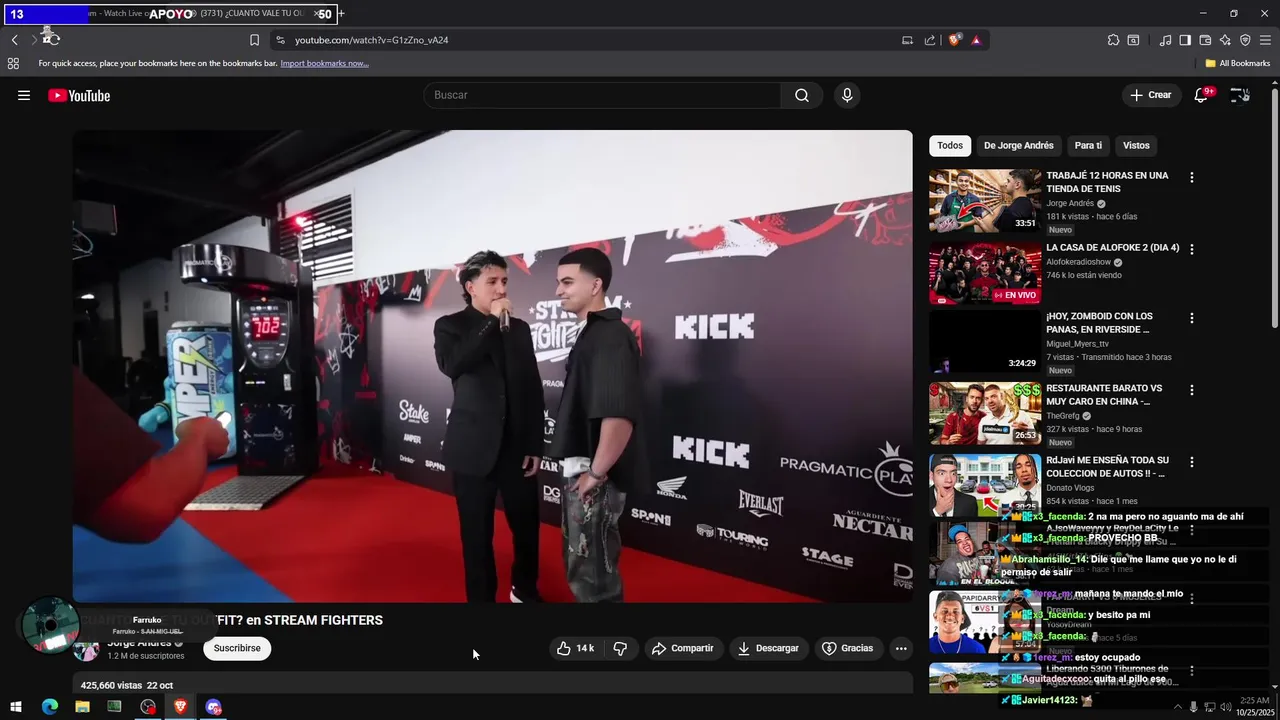The image size is (1280, 720).
Task: Toggle the browser sidebar panel
Action: click(1185, 40)
